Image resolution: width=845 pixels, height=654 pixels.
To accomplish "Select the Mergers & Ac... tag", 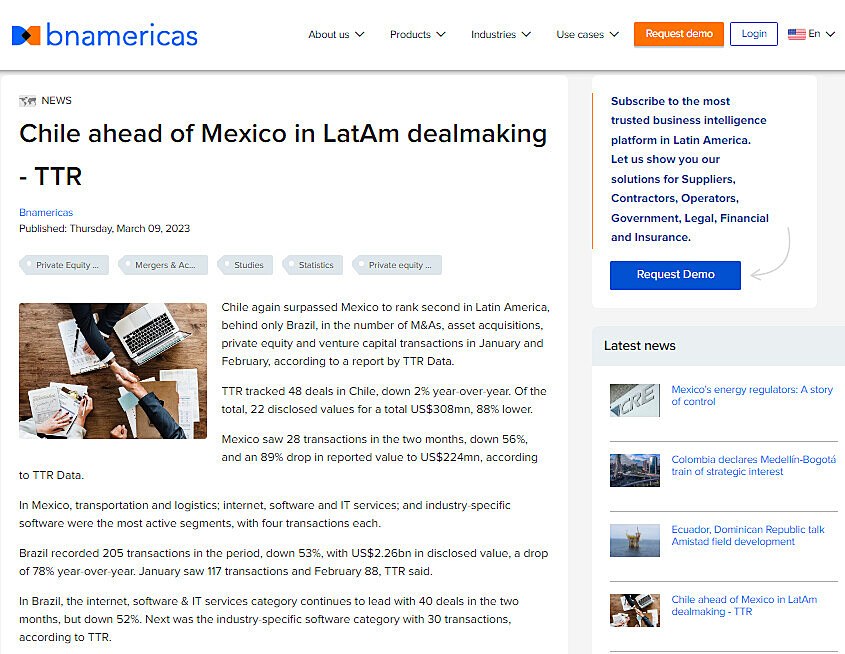I will pyautogui.click(x=163, y=265).
